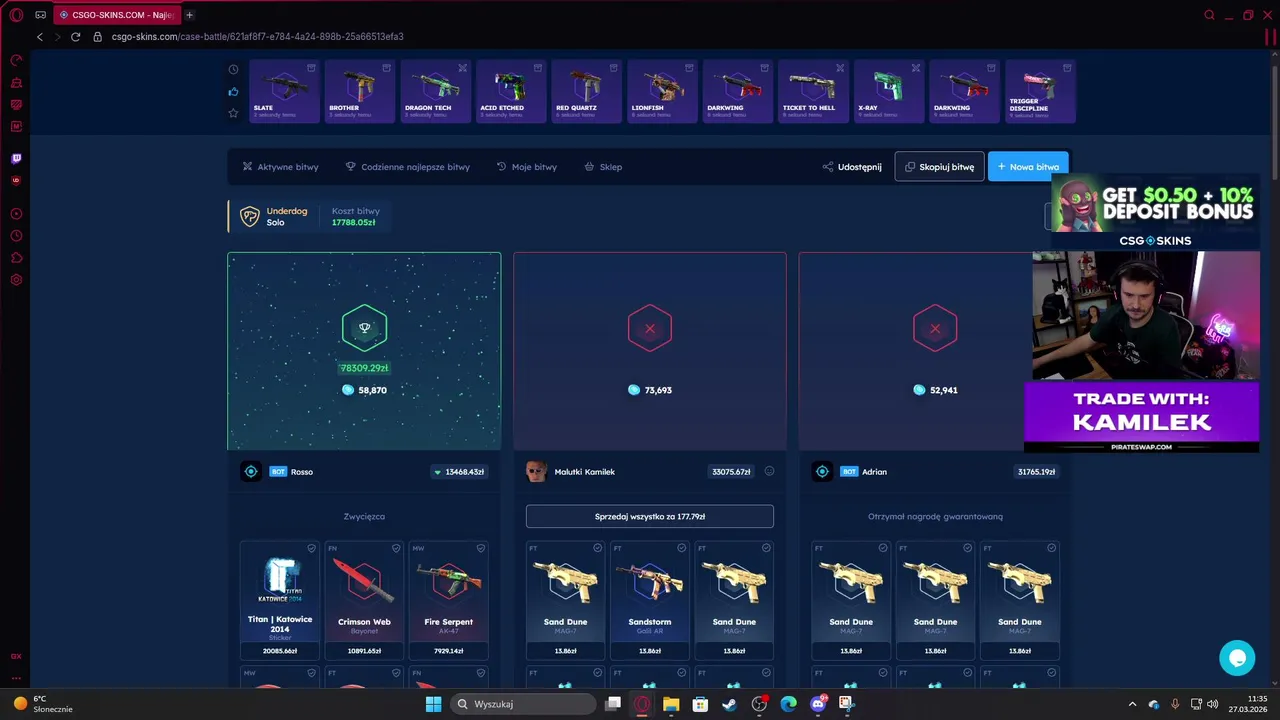Open the BROTHER recent drop thumbnail

click(x=360, y=92)
